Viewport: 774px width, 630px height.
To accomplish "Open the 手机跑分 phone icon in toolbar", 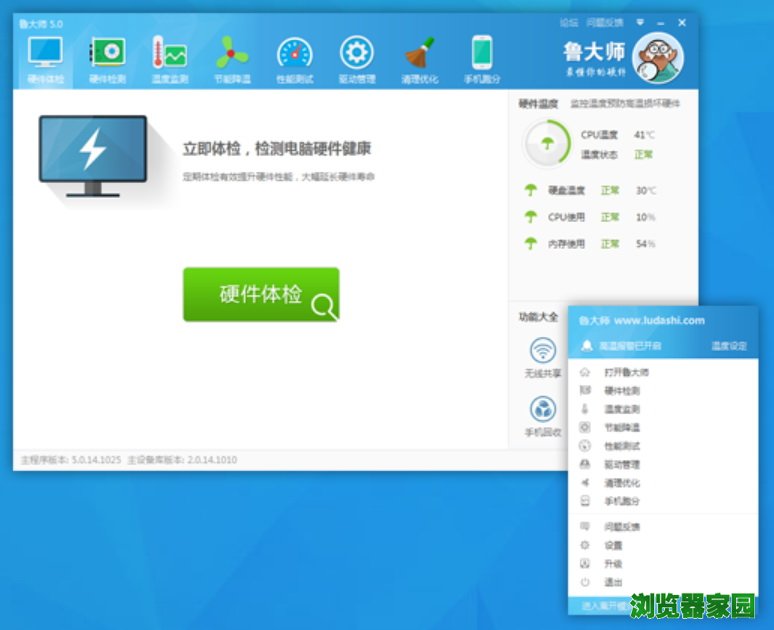I will [482, 54].
